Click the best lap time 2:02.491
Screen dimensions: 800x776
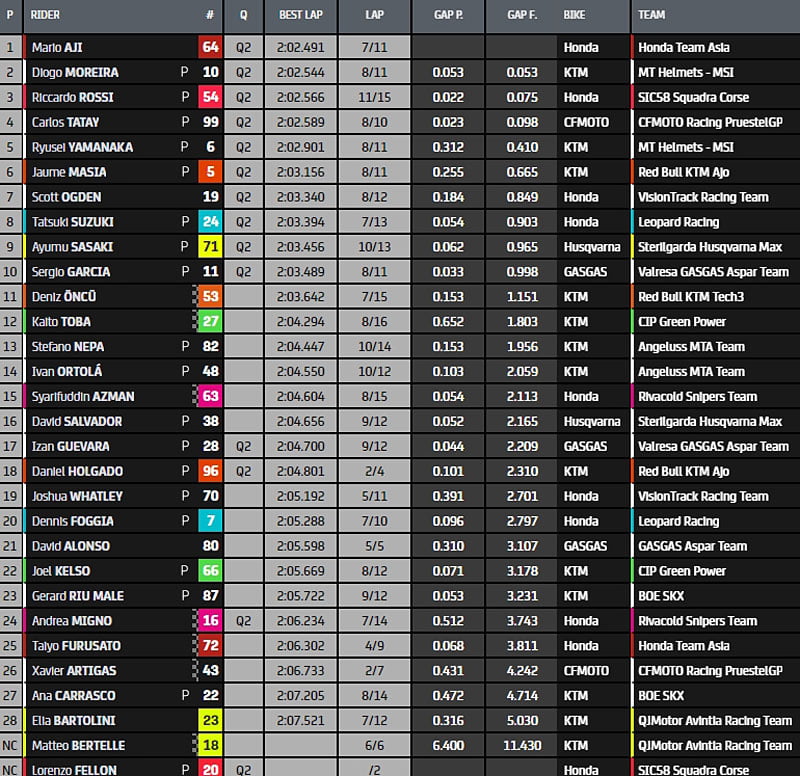point(300,47)
